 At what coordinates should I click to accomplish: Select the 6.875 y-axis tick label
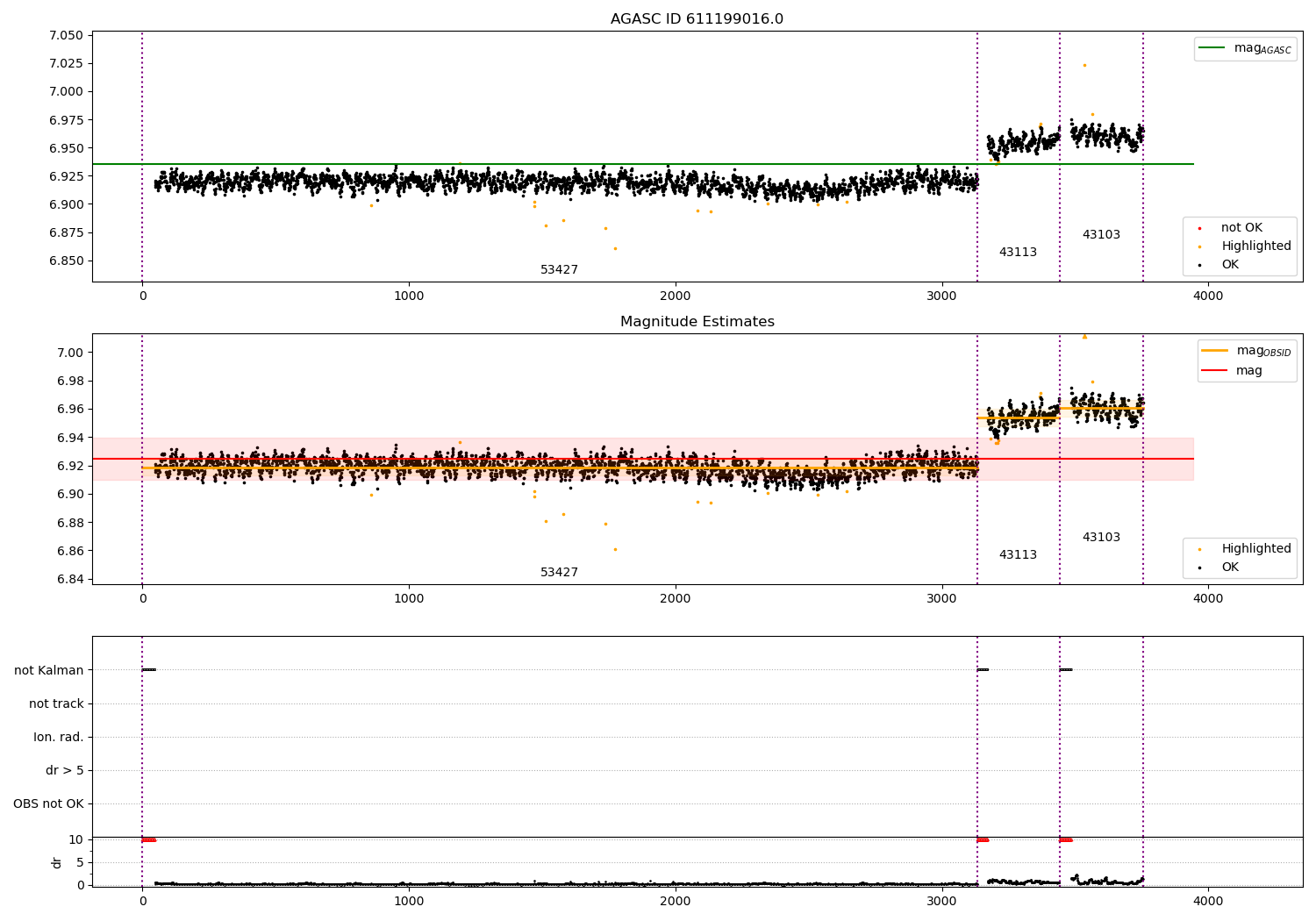click(67, 233)
